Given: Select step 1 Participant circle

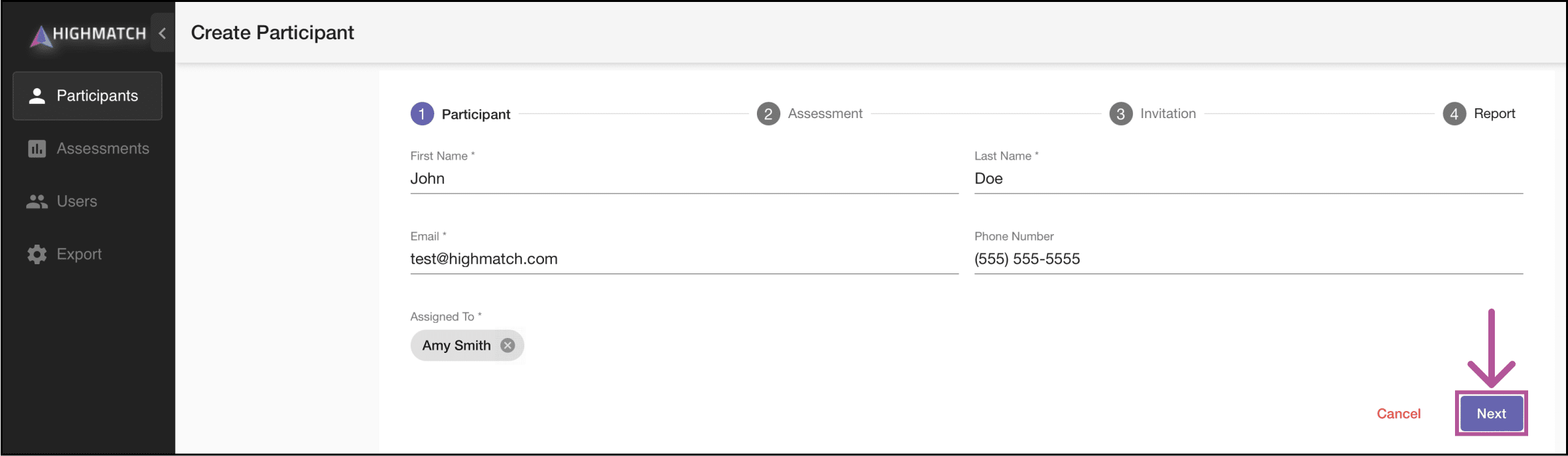Looking at the screenshot, I should (x=422, y=114).
